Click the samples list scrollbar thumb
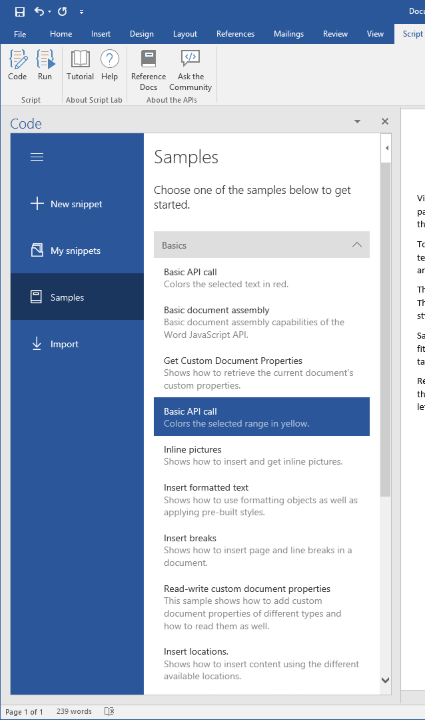The width and height of the screenshot is (425, 720). point(385,329)
